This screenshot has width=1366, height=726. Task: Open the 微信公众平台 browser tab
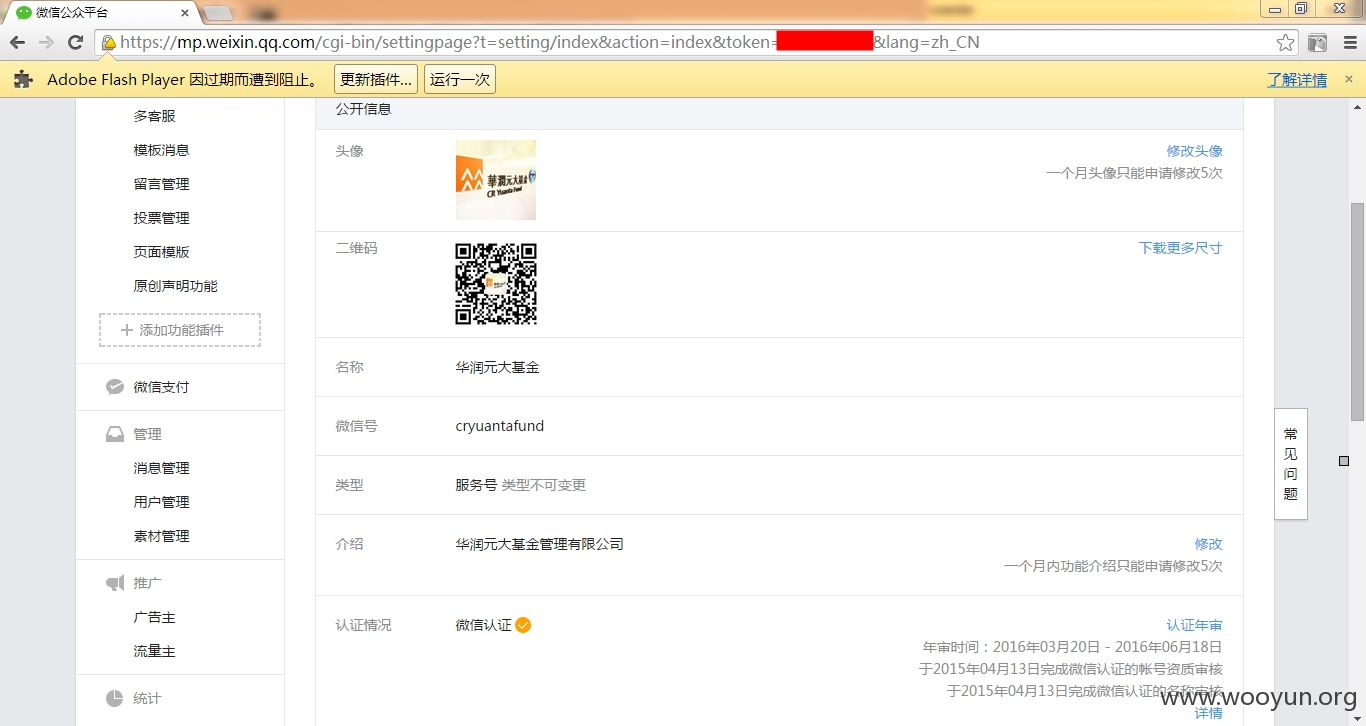pos(100,12)
